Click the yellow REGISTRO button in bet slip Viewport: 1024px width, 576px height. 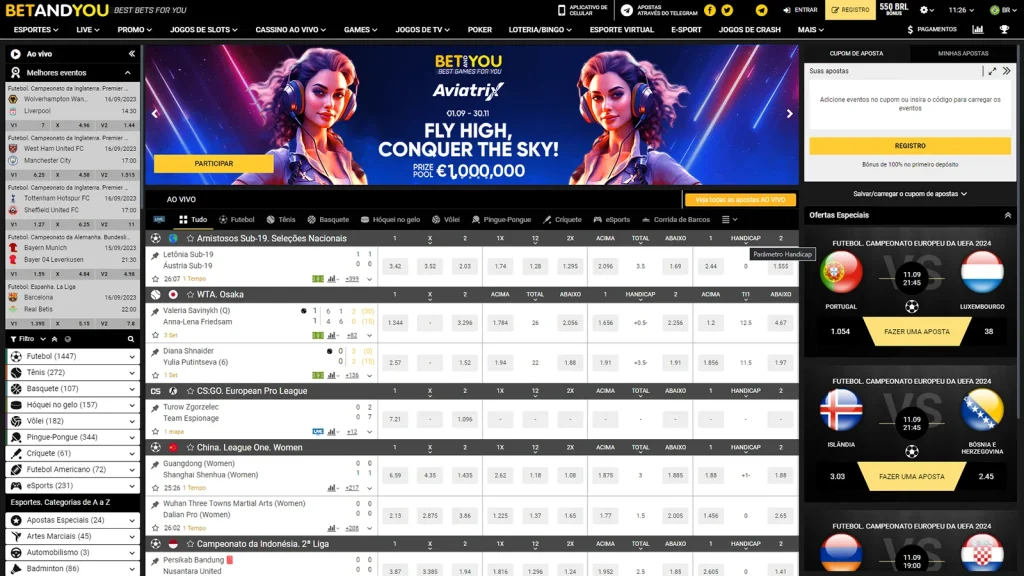[910, 146]
